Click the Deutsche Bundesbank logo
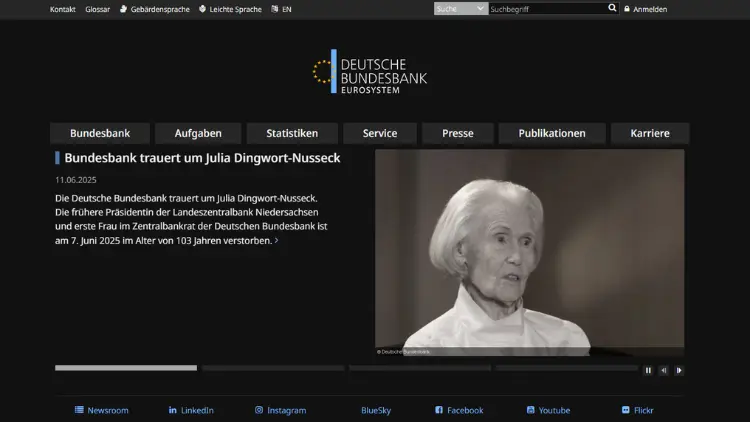Viewport: 750px width, 422px height. (x=370, y=72)
